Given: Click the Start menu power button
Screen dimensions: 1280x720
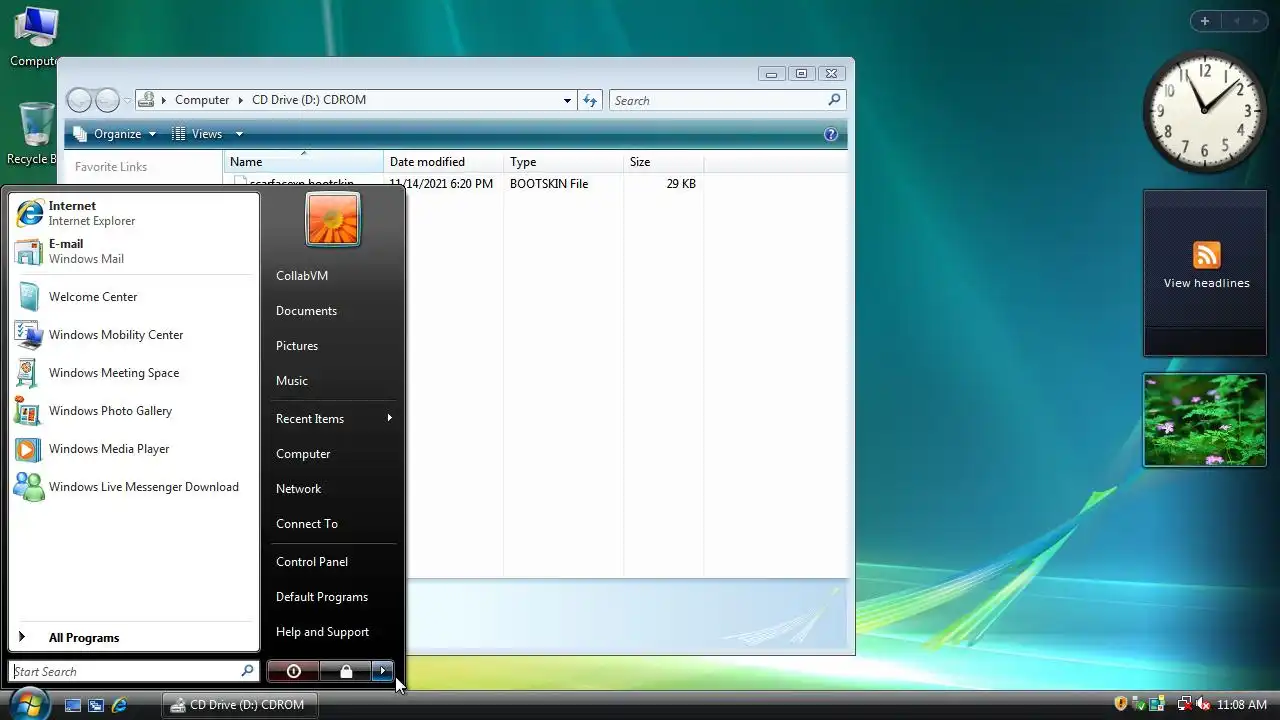Looking at the screenshot, I should [293, 671].
